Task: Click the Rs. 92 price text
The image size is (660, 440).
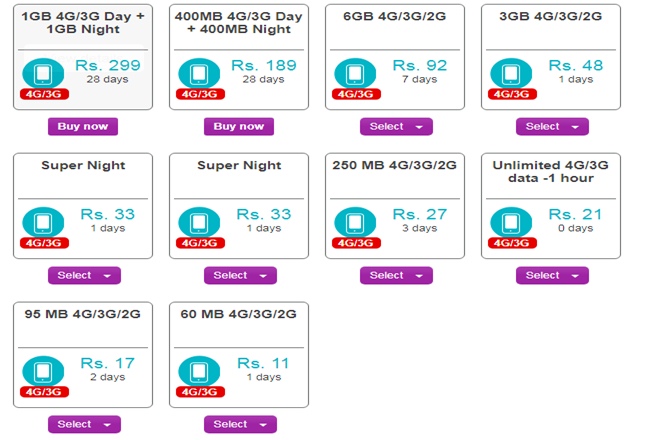Action: (x=418, y=66)
